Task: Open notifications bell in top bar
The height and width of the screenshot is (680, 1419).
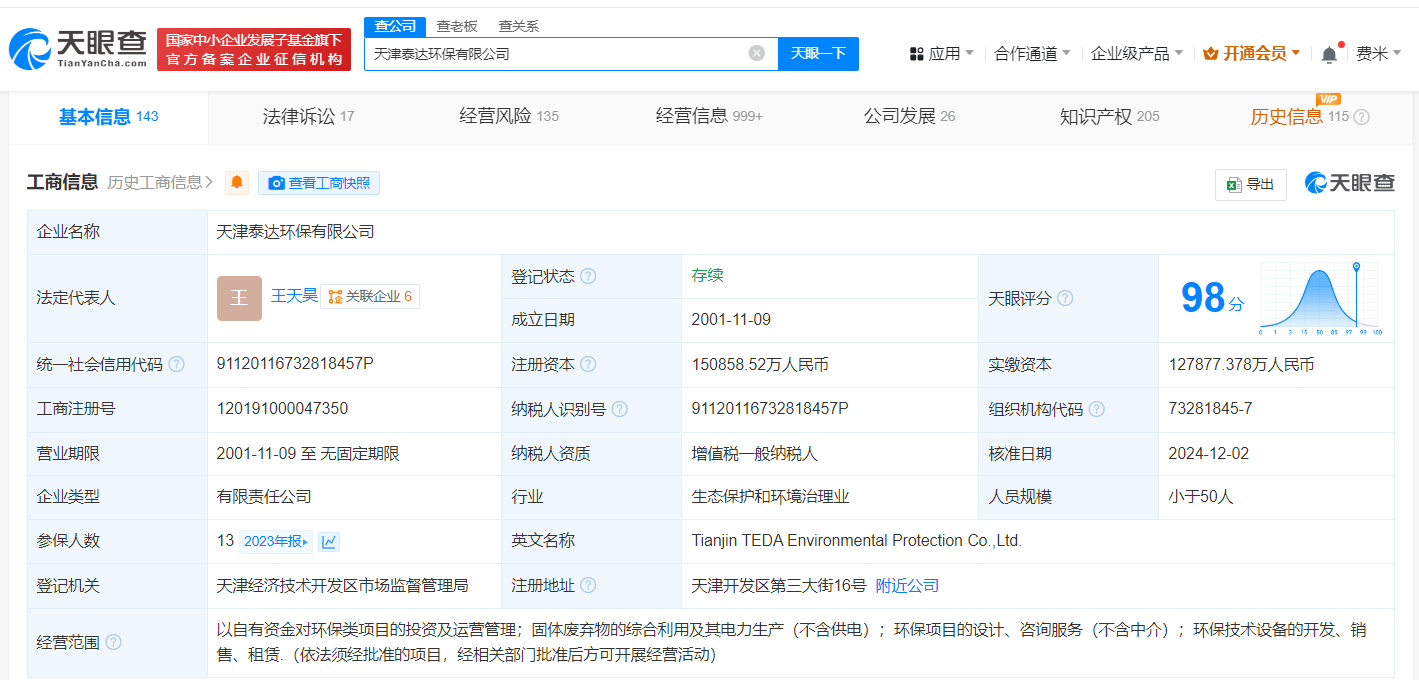Action: [x=1329, y=54]
